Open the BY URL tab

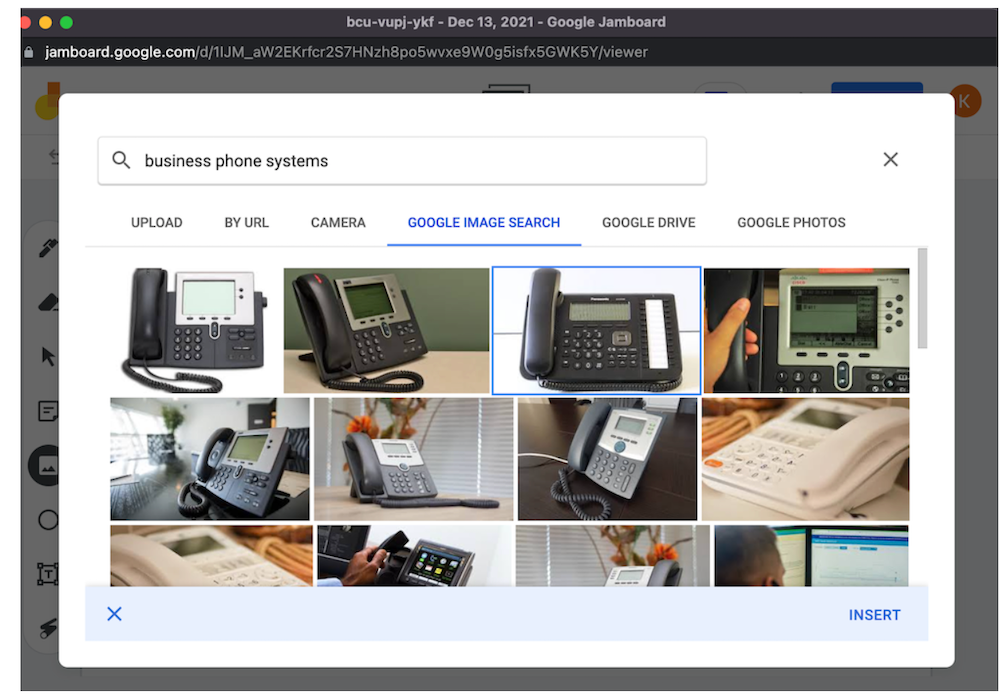tap(246, 223)
